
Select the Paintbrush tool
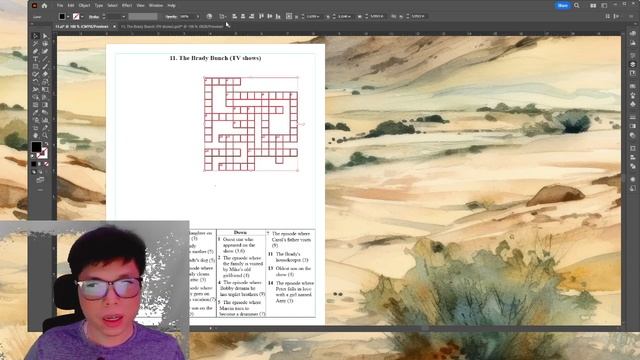pyautogui.click(x=45, y=67)
